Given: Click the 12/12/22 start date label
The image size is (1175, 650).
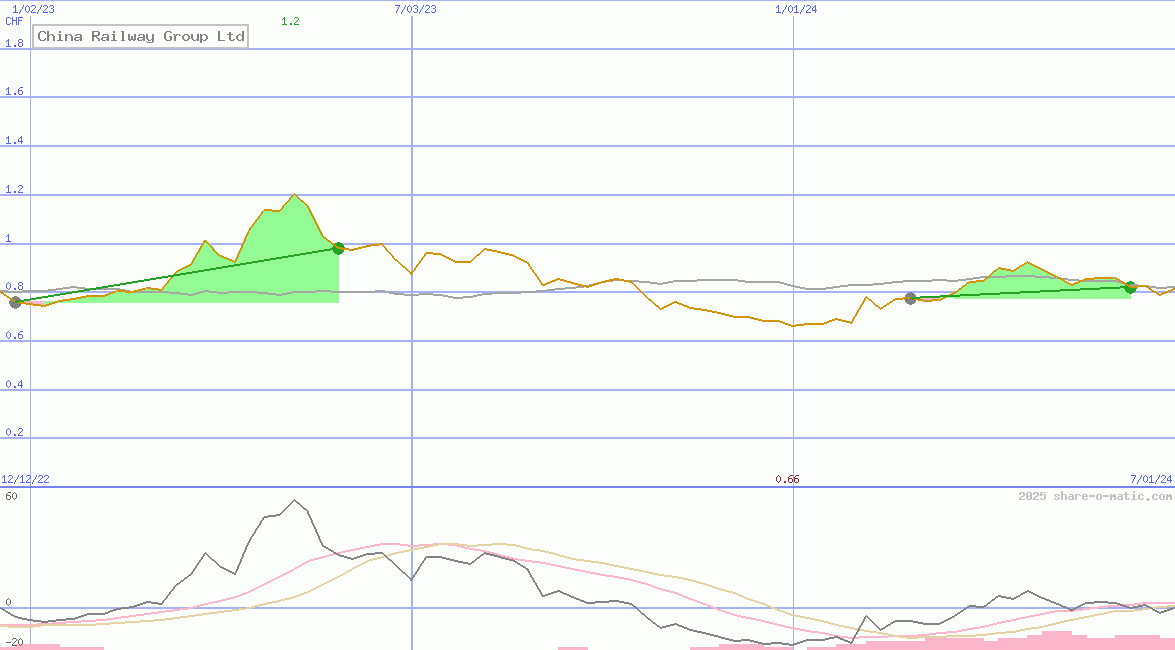Looking at the screenshot, I should 25,478.
